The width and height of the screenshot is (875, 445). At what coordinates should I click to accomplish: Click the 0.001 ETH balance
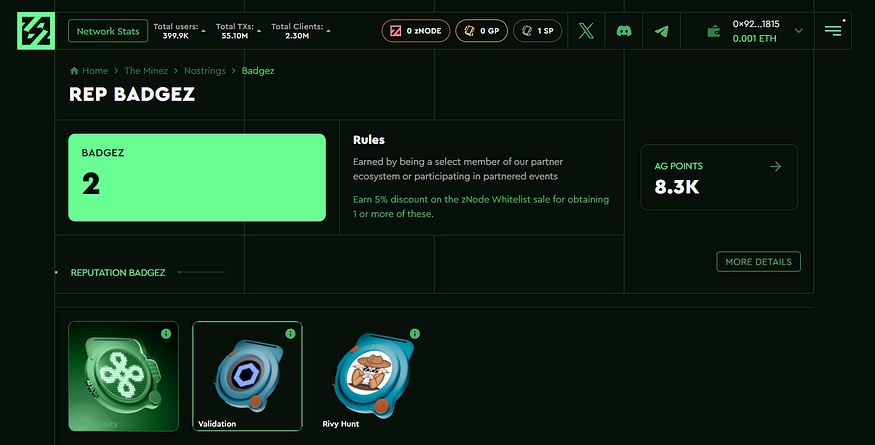[x=754, y=39]
